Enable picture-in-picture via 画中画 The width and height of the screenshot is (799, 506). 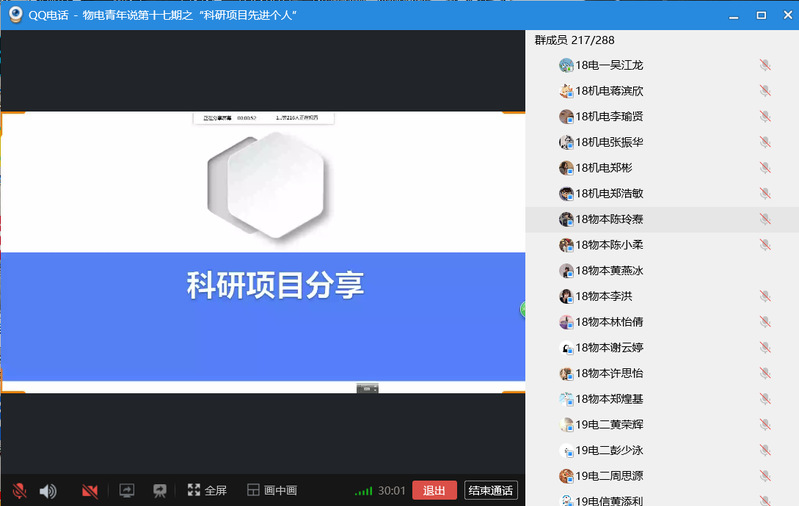point(272,491)
